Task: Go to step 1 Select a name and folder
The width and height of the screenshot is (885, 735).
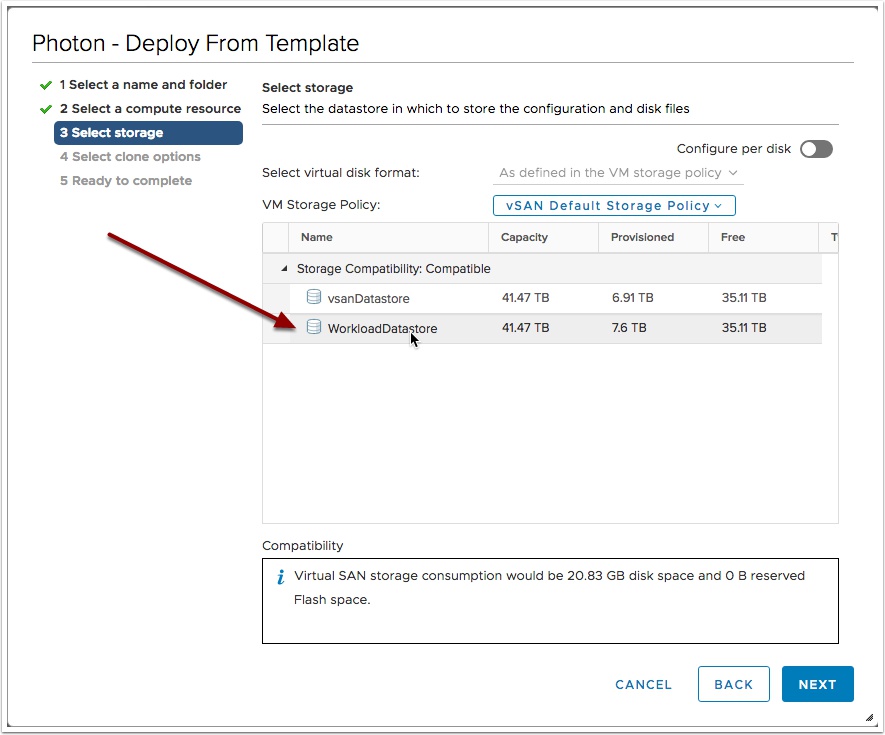Action: pos(143,85)
